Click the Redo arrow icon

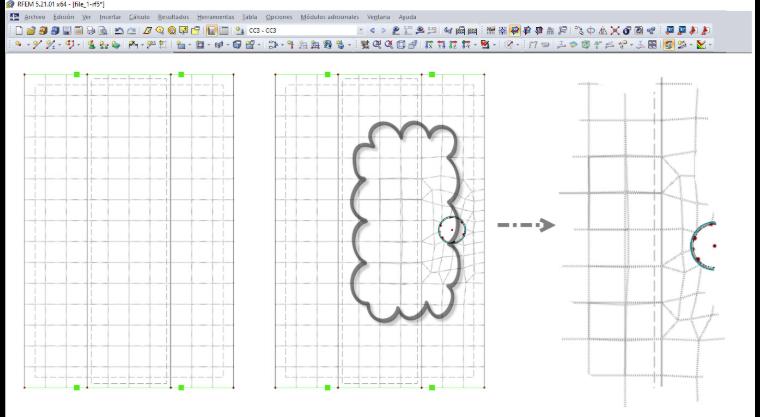coord(131,31)
